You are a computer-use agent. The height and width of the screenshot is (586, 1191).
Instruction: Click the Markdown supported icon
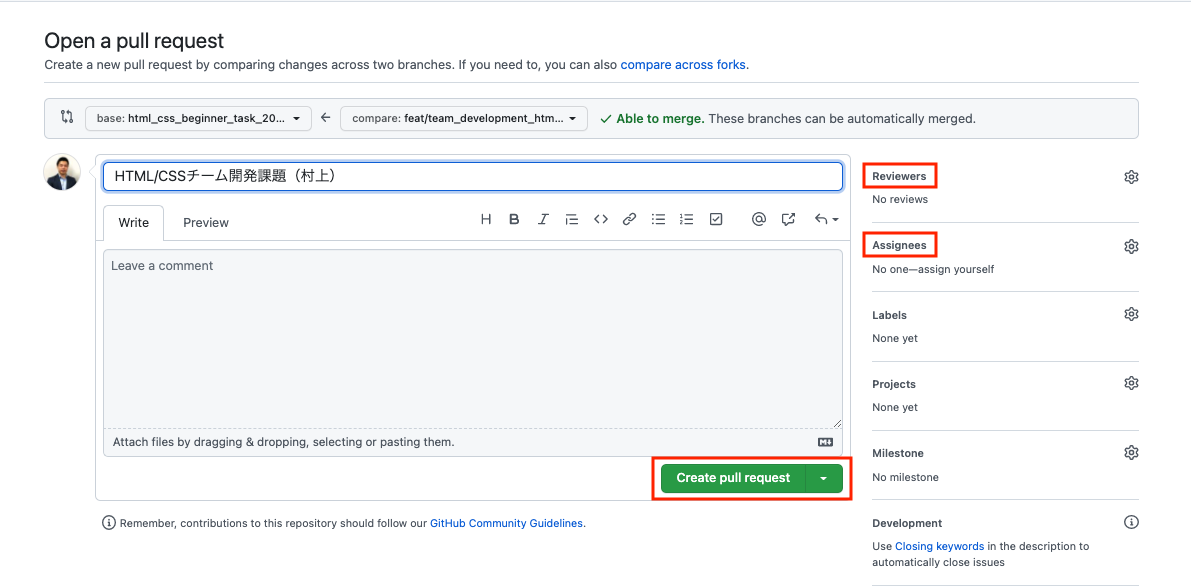coord(826,442)
